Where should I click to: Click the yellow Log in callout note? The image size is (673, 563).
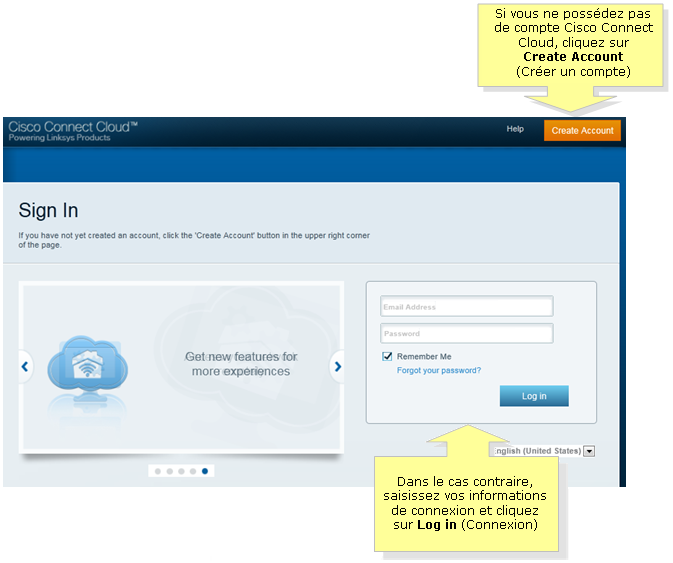[465, 503]
